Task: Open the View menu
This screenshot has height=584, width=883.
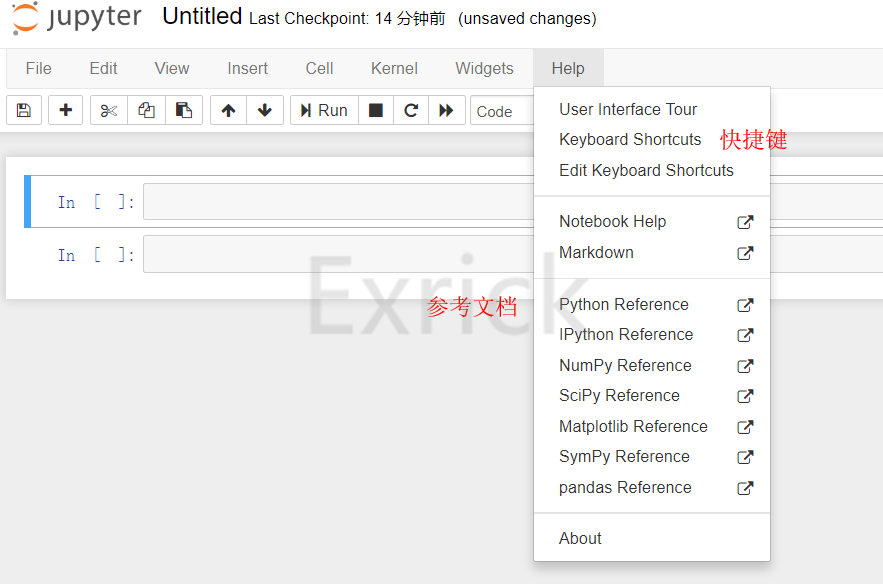Action: [x=172, y=69]
